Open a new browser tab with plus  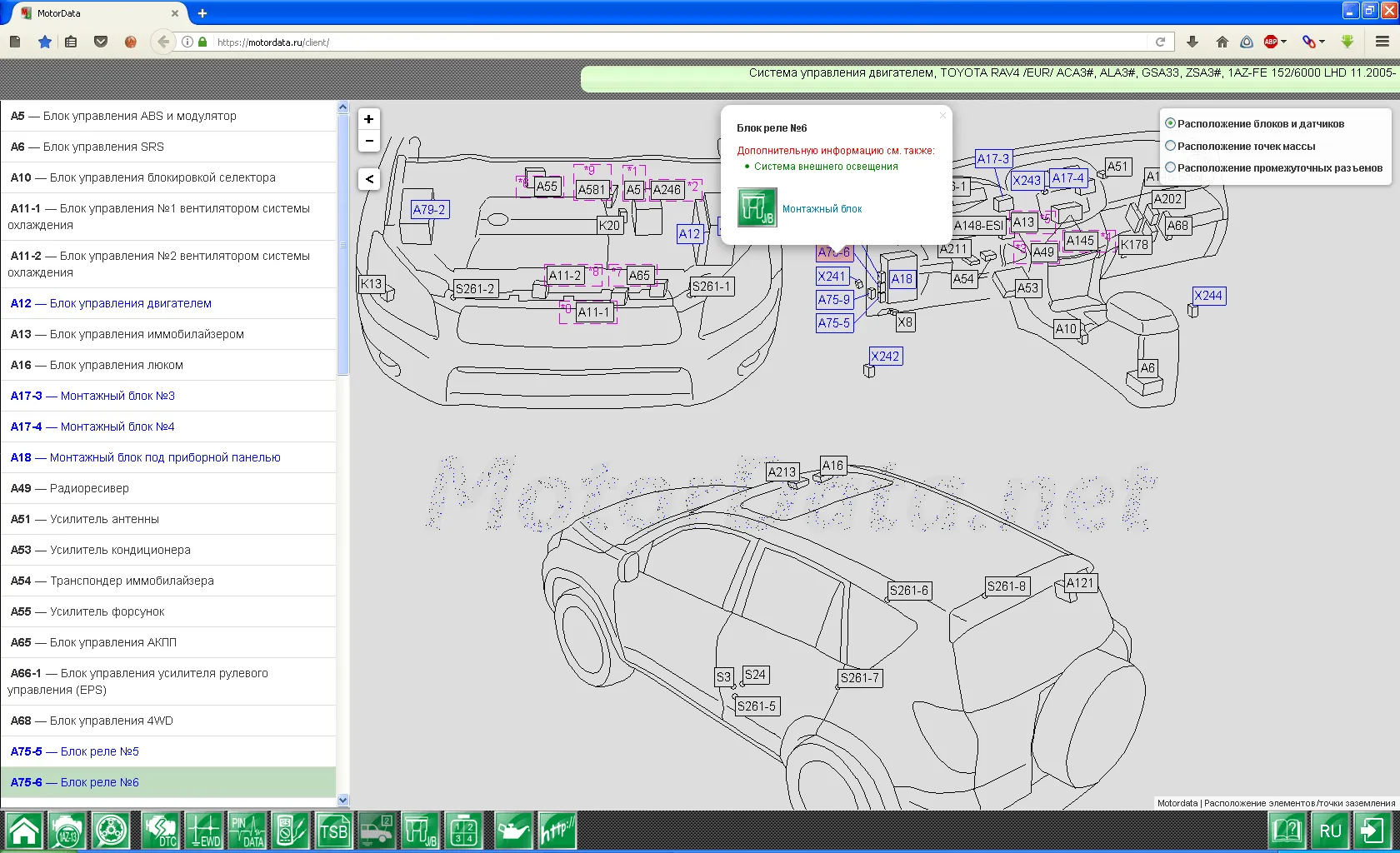coord(202,13)
